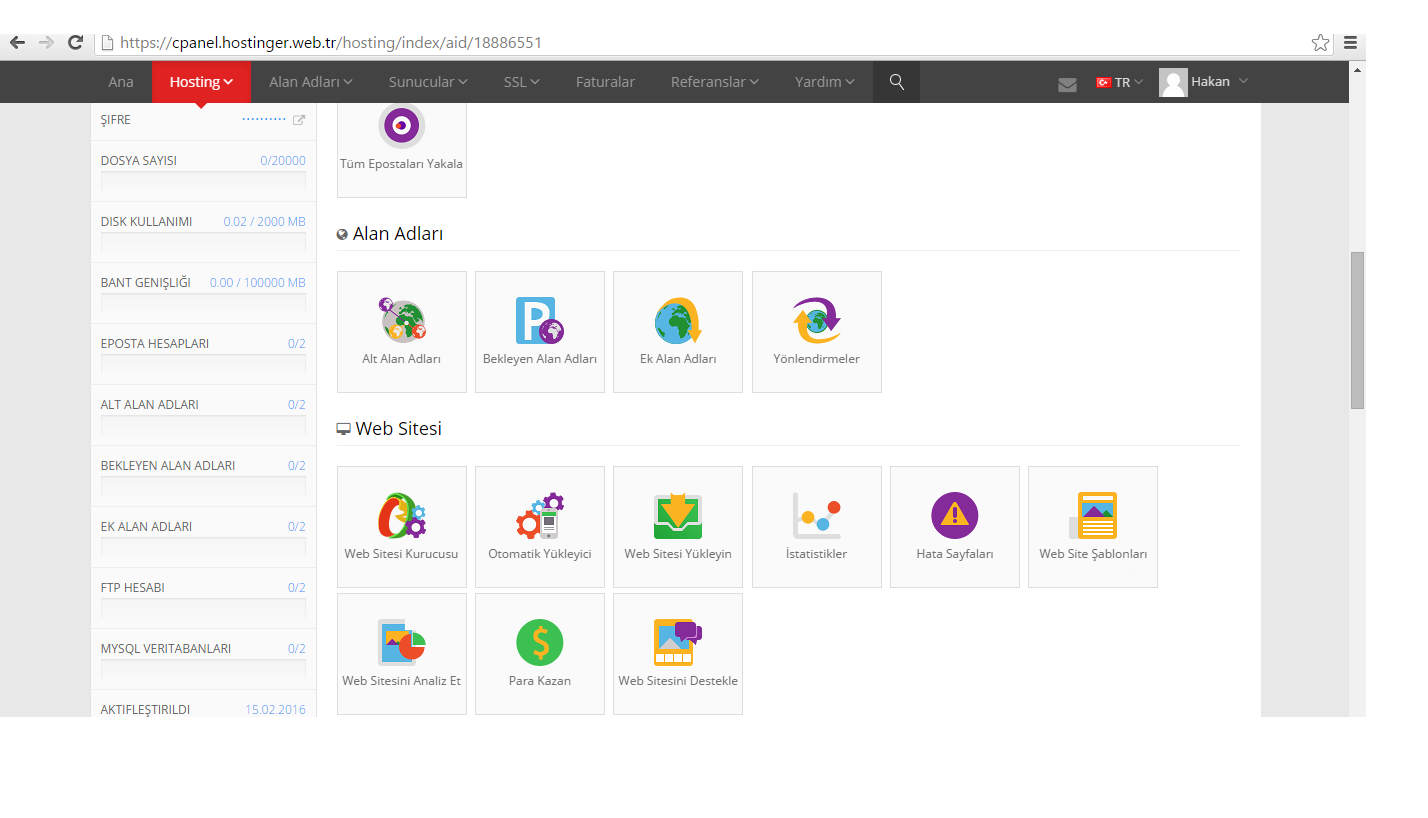Click the scrollbar up arrow
The width and height of the screenshot is (1428, 818).
point(1357,70)
